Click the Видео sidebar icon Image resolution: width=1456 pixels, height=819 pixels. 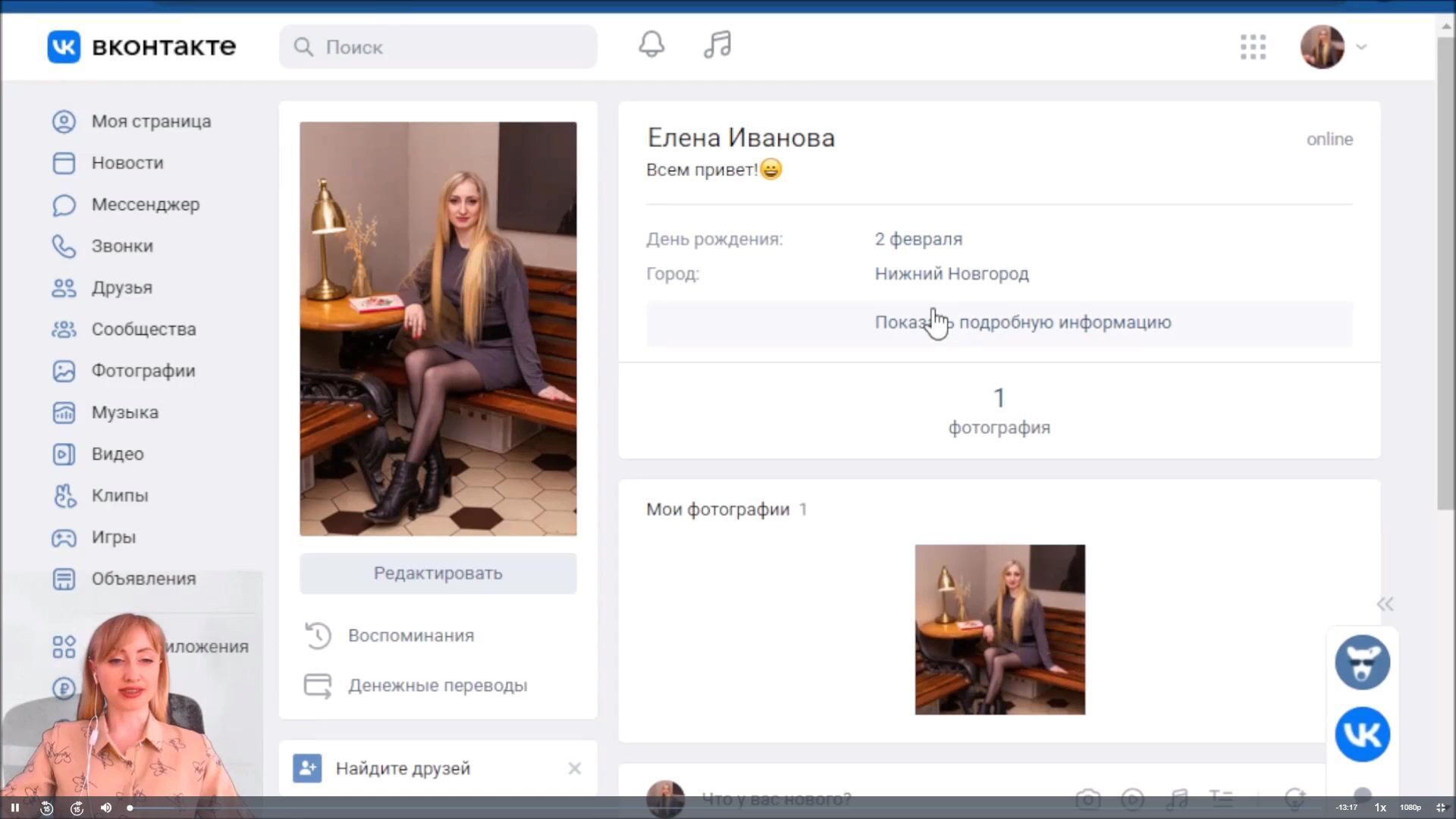[x=64, y=454]
